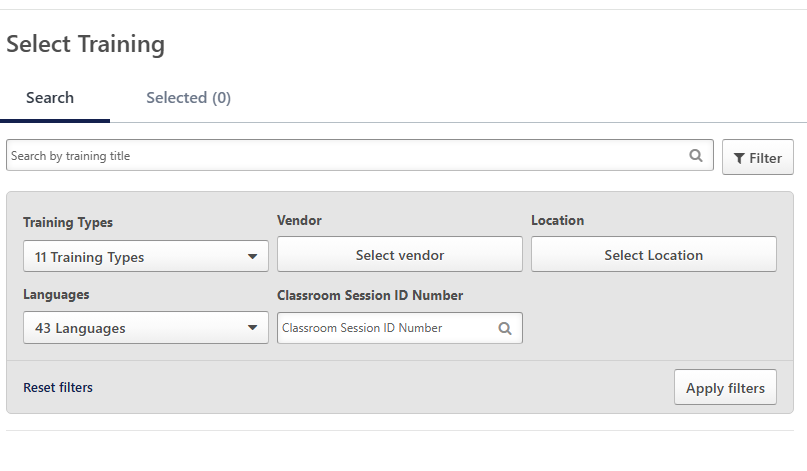
Task: Switch to the Search tab
Action: coord(50,98)
